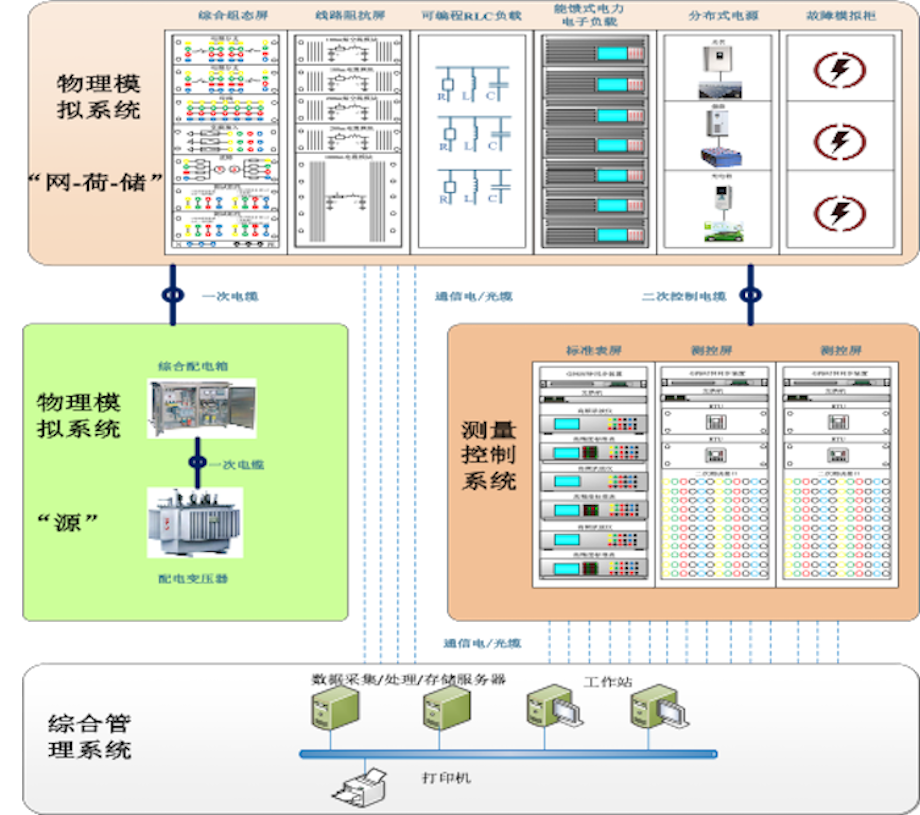Click the connector ring on 一次电缆 line

pyautogui.click(x=172, y=296)
